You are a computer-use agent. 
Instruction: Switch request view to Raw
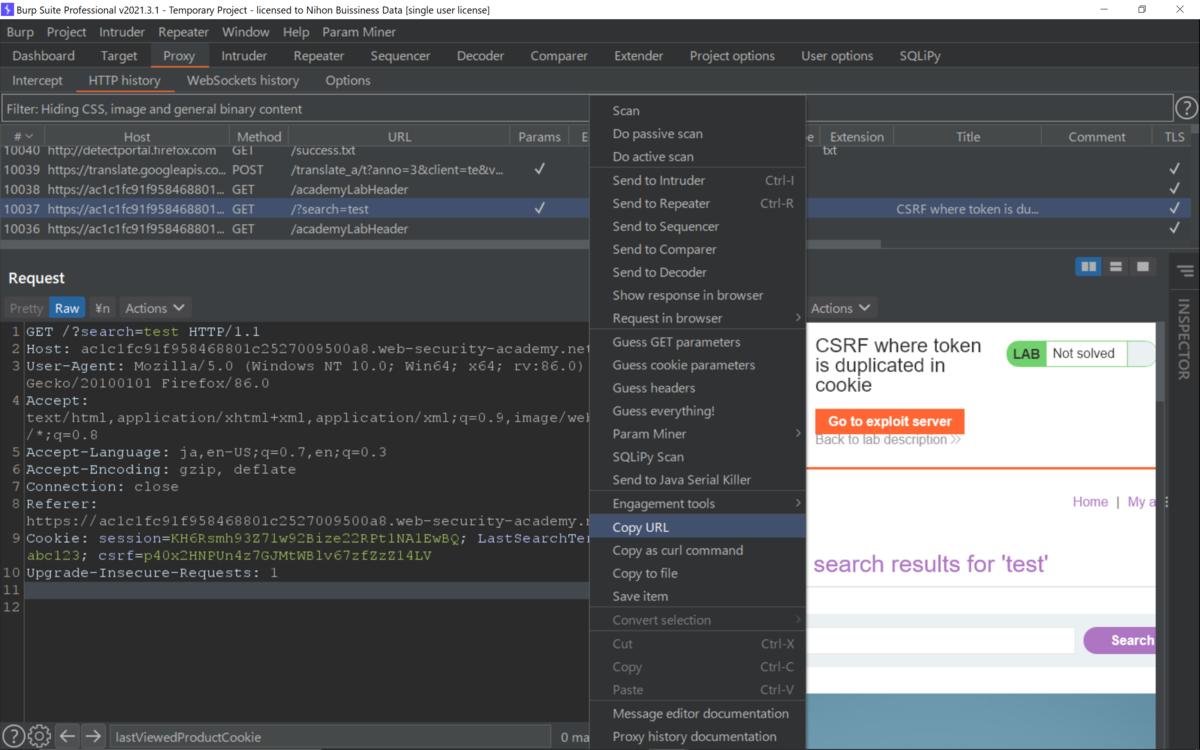(x=67, y=308)
